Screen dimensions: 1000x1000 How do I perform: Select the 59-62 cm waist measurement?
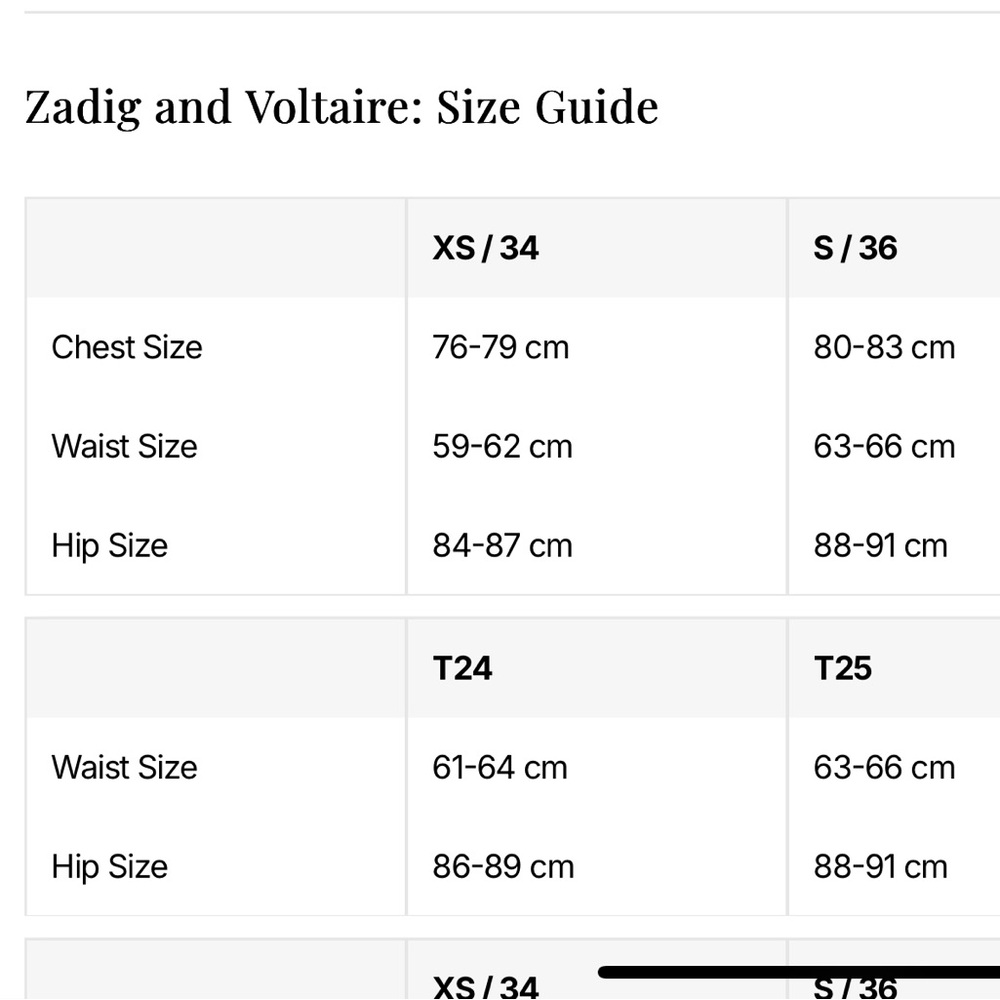[503, 446]
